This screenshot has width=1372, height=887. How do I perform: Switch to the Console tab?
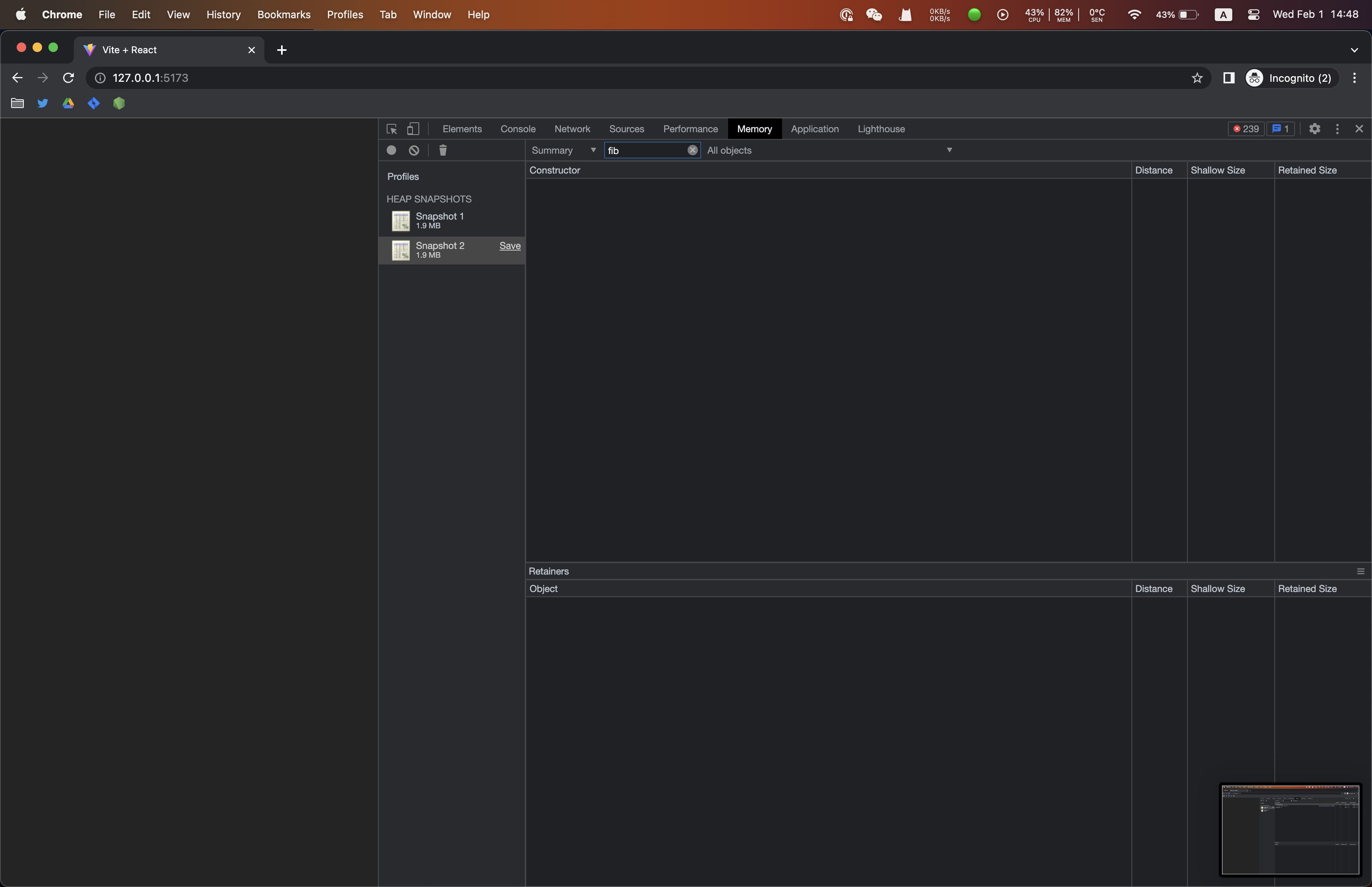[518, 128]
